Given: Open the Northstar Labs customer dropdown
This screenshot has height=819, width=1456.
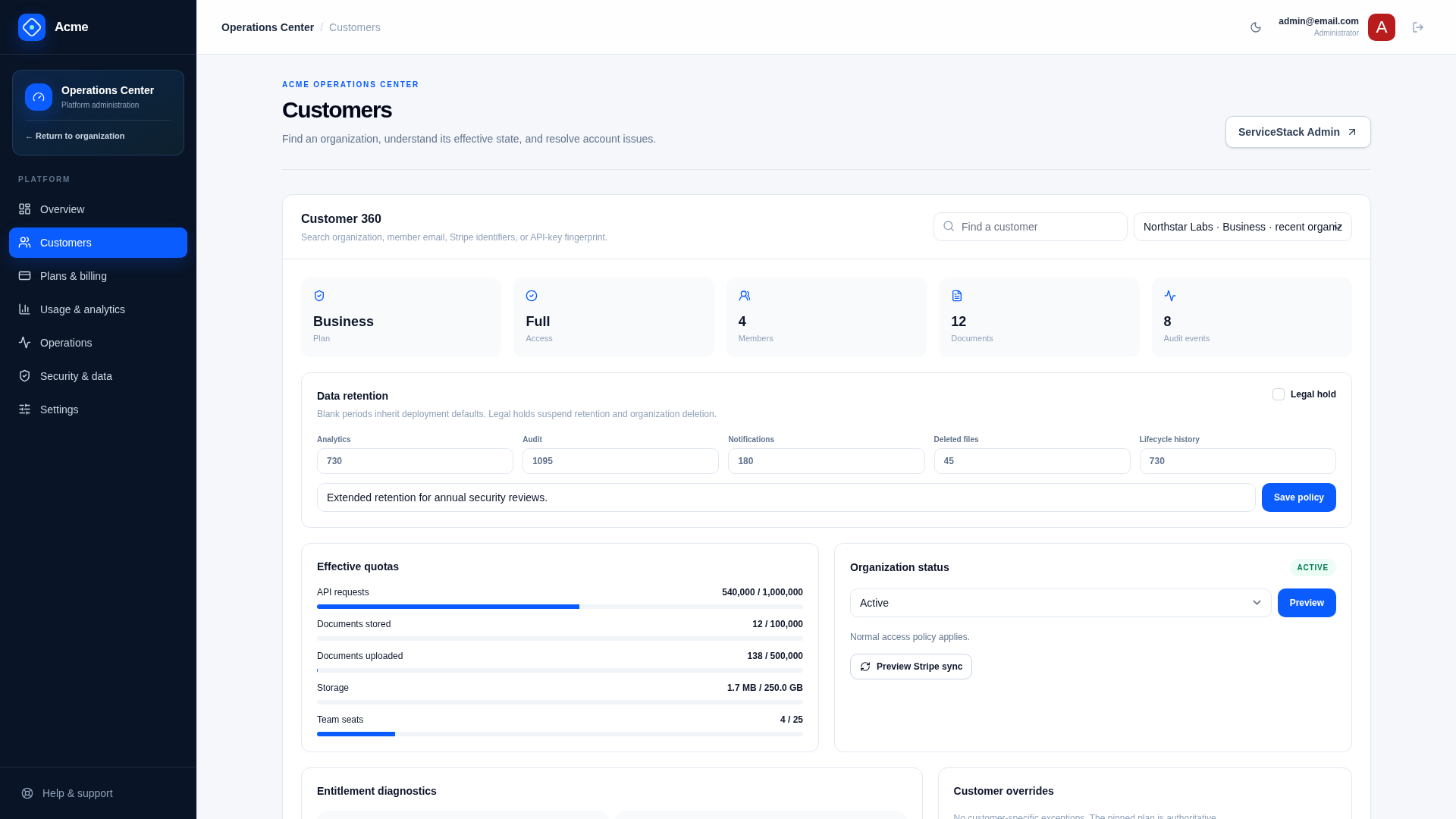Looking at the screenshot, I should coord(1242,227).
